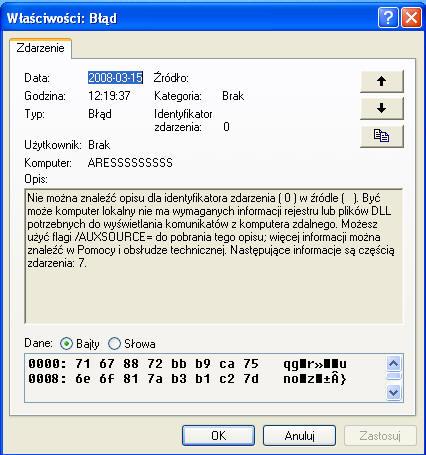Viewport: 426px width, 455px height.
Task: Click the disabled Zastosuj button
Action: coord(380,435)
